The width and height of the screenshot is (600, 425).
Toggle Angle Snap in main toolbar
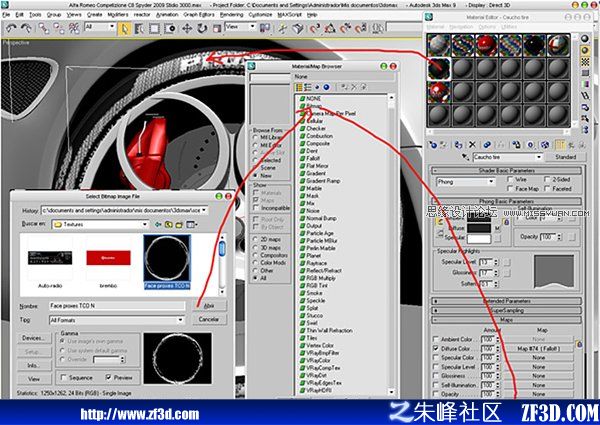click(x=330, y=28)
